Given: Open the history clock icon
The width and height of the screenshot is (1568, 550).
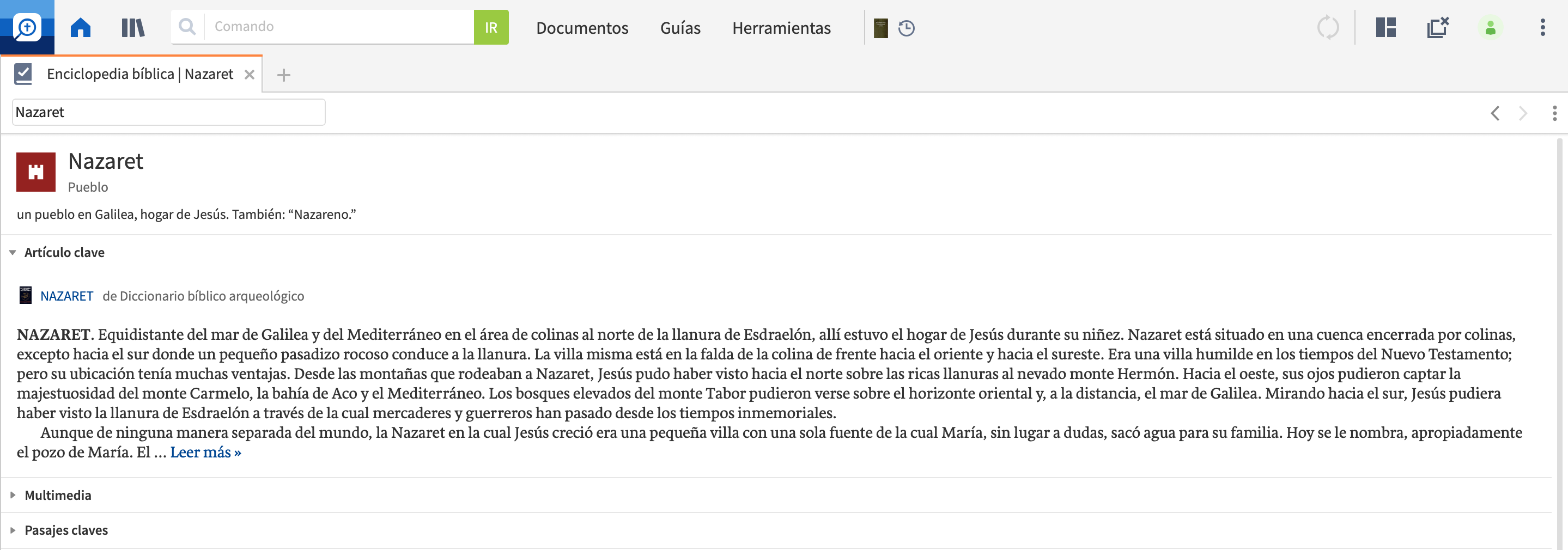Looking at the screenshot, I should pos(907,28).
